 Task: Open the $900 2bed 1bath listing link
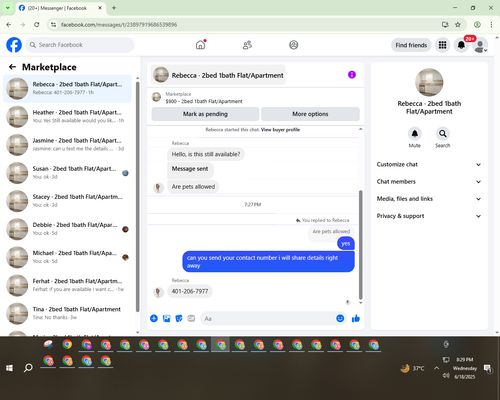coord(204,101)
